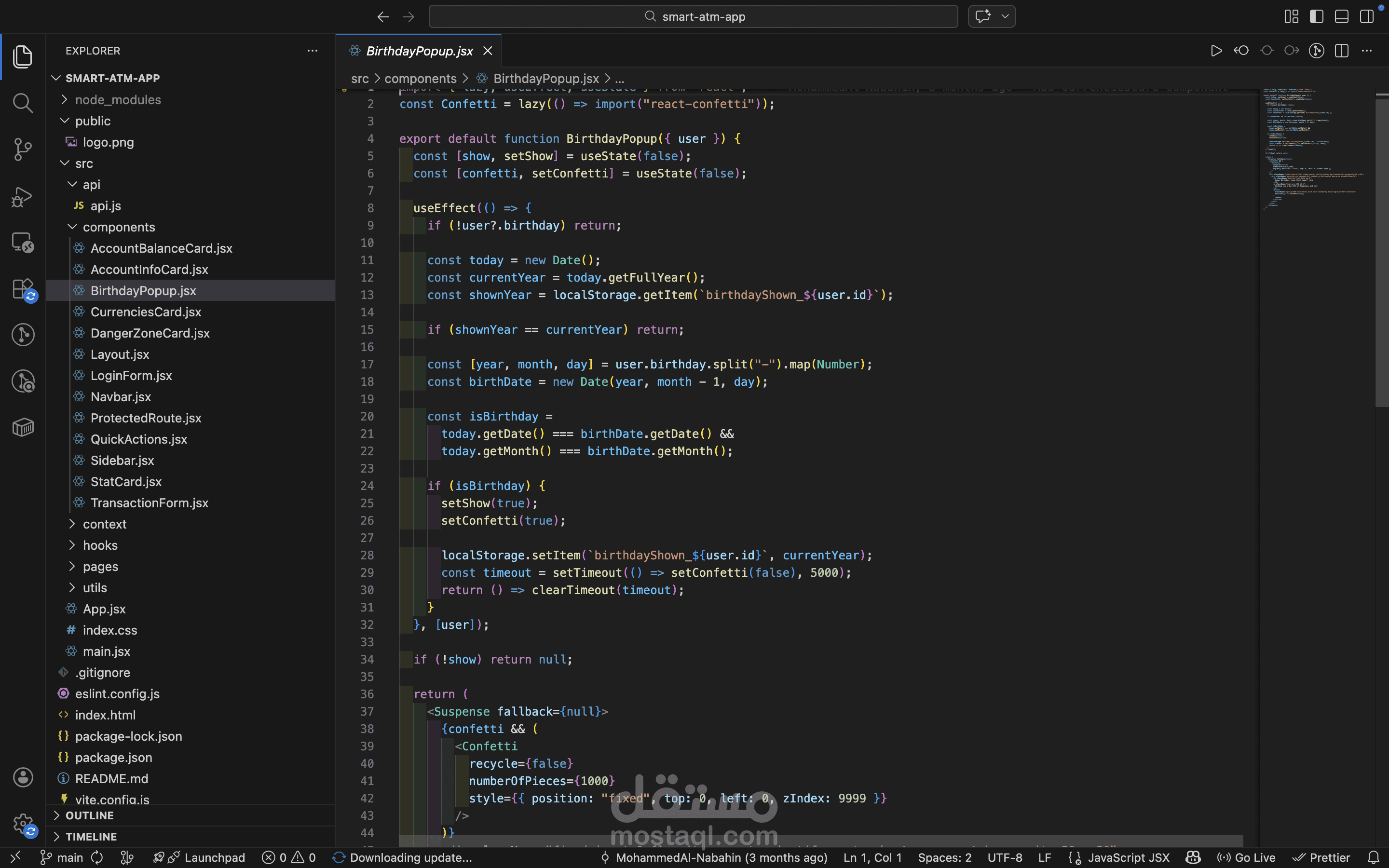This screenshot has width=1389, height=868.
Task: Toggle the primary side bar visibility
Action: pos(1316,17)
